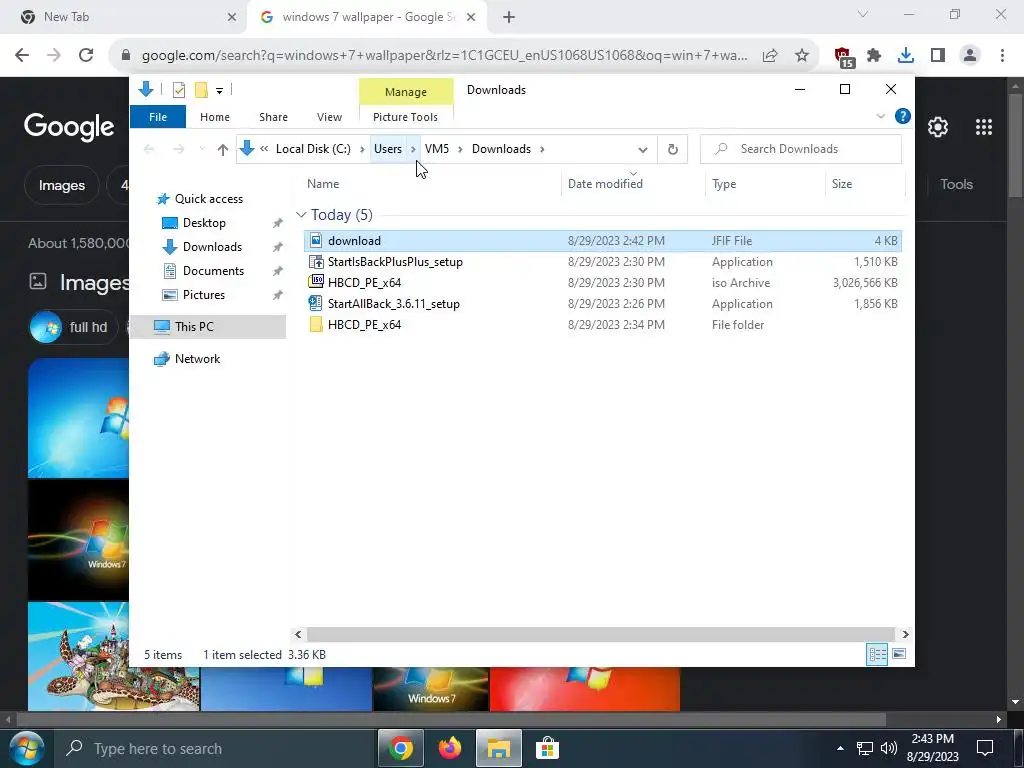Click the Explorer Forward navigation arrow
The width and height of the screenshot is (1024, 768).
point(178,150)
